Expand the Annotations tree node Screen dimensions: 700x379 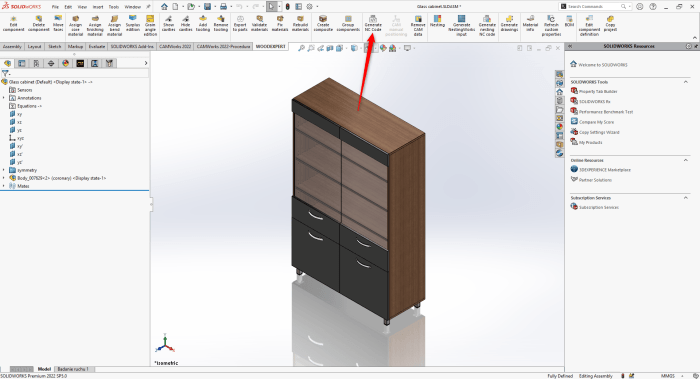4,98
